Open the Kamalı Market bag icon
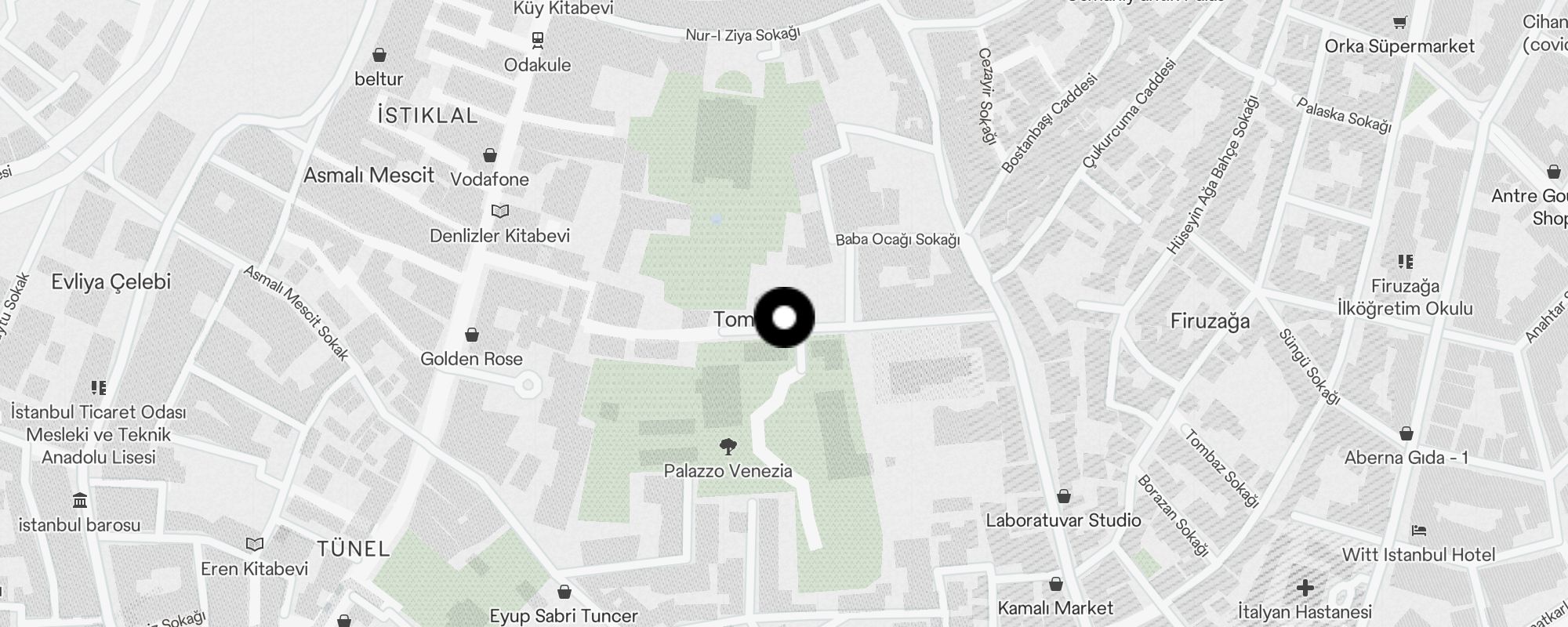Image resolution: width=1568 pixels, height=627 pixels. (1056, 584)
